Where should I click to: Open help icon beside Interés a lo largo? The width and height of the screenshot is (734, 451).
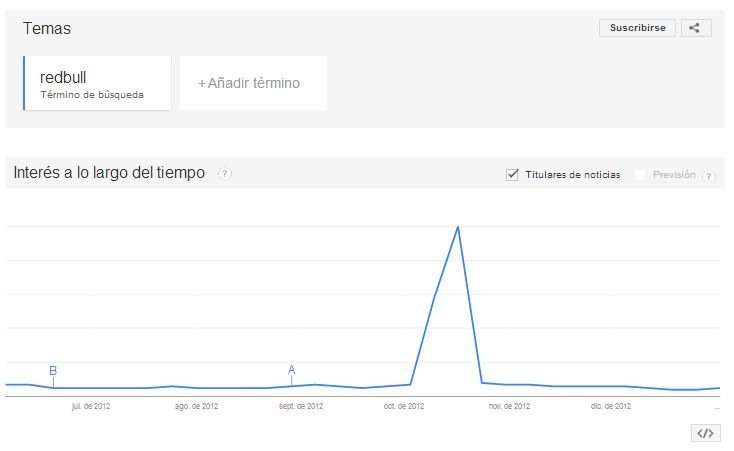click(x=225, y=174)
